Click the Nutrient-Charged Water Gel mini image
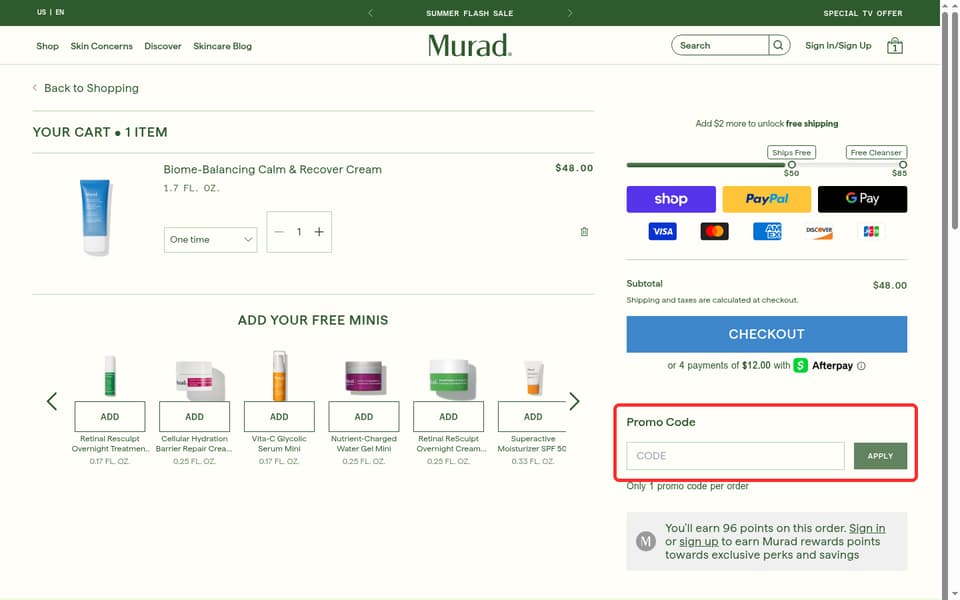Image resolution: width=960 pixels, height=600 pixels. 364,378
